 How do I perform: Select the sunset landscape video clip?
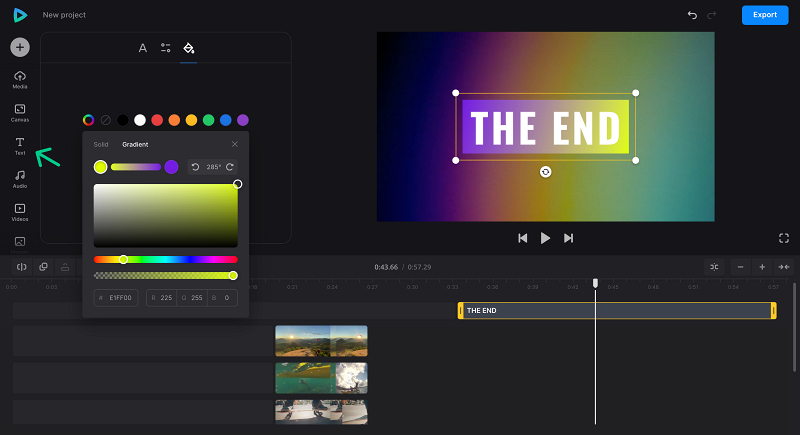(321, 341)
